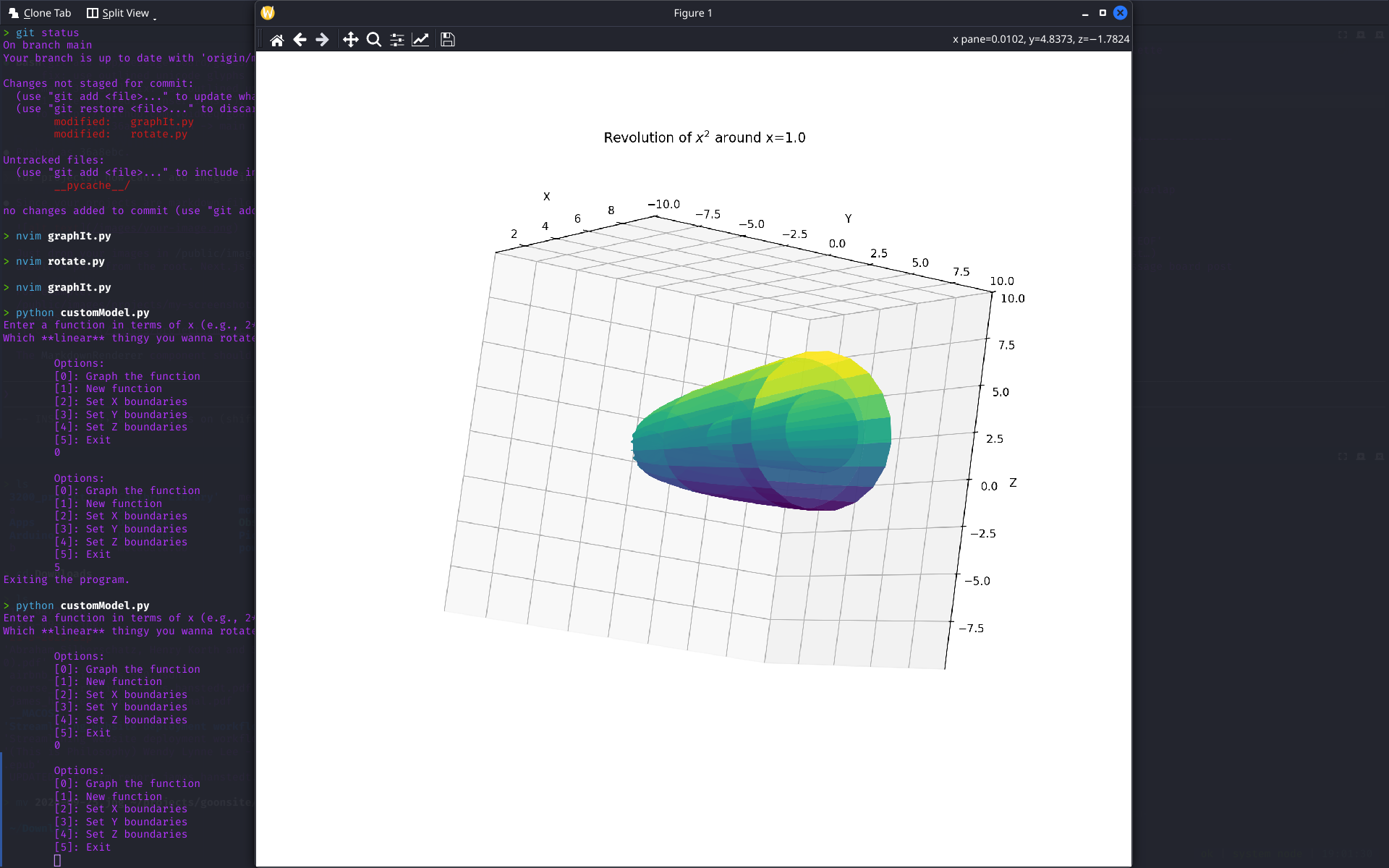
Task: Open the Split View dropdown
Action: 121,13
